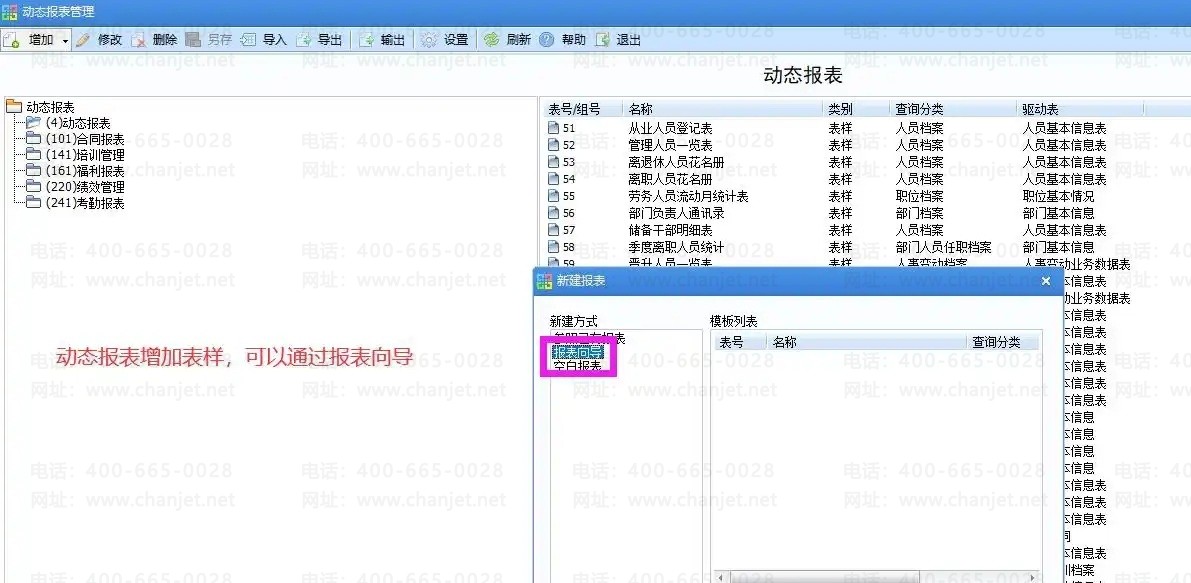Screen dimensions: 1191x583
Task: Click the 输出 (Output) toolbar icon
Action: click(367, 40)
